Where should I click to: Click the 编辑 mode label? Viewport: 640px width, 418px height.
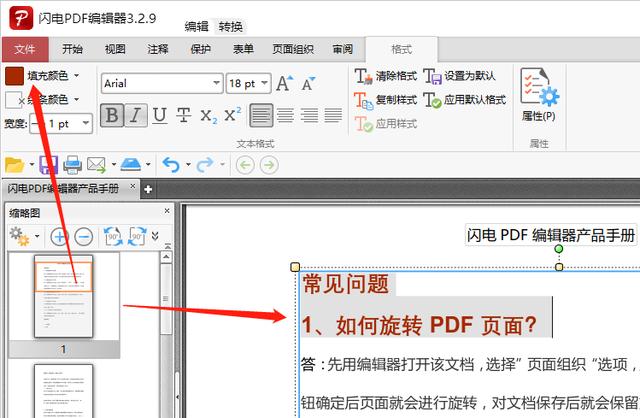coord(196,27)
